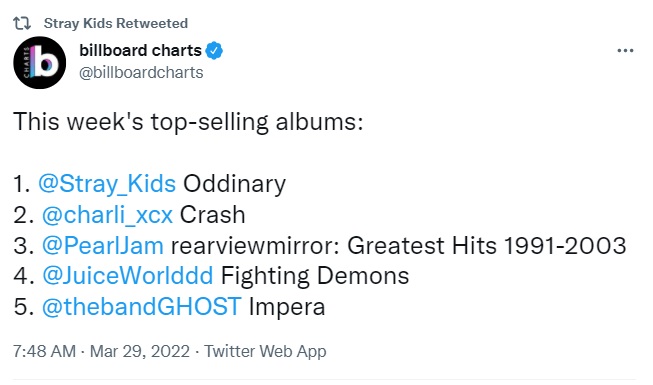The image size is (653, 385).
Task: Open the @billboardcharts handle
Action: tap(141, 72)
